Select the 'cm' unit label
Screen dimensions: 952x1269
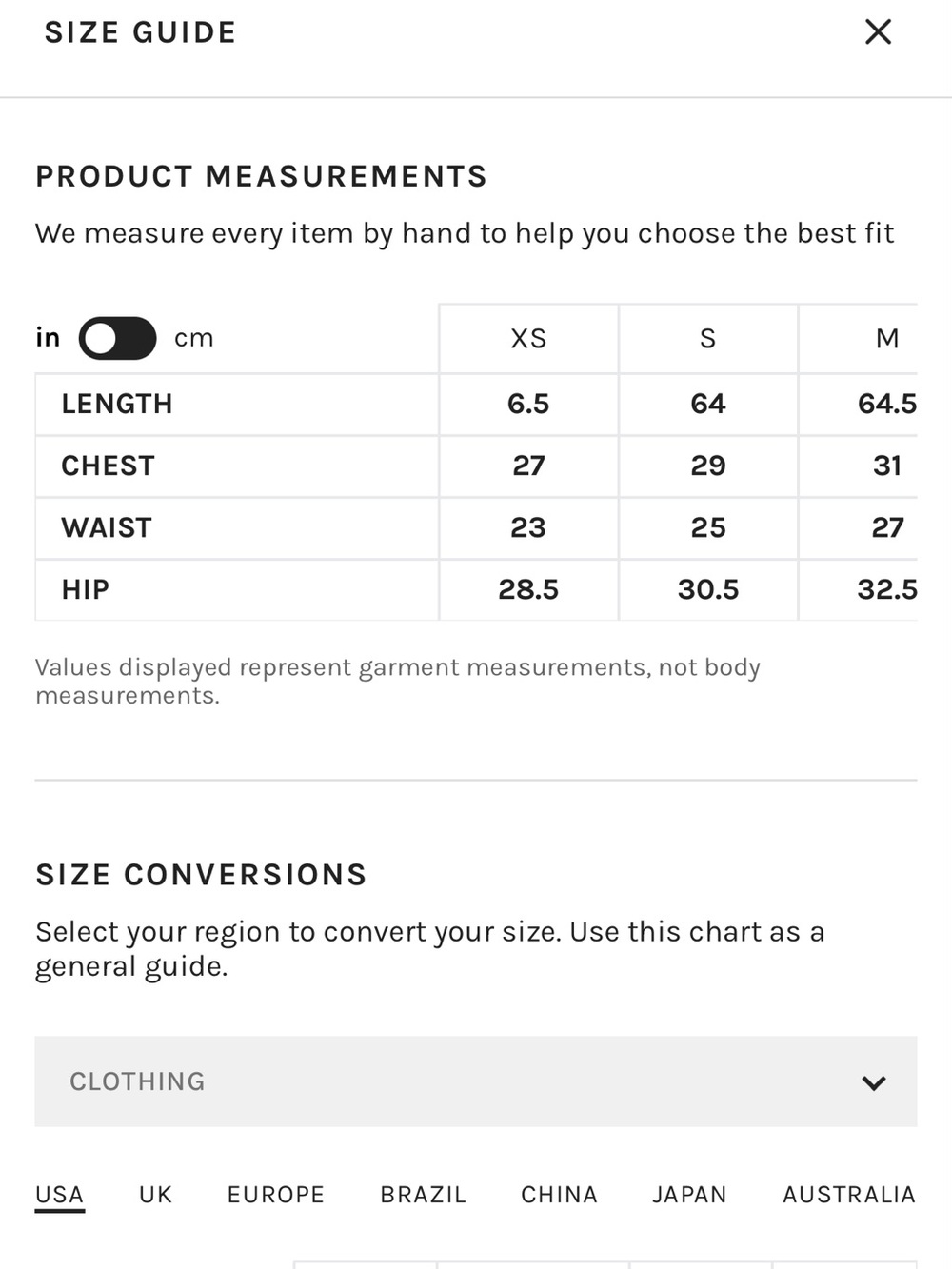pos(194,338)
